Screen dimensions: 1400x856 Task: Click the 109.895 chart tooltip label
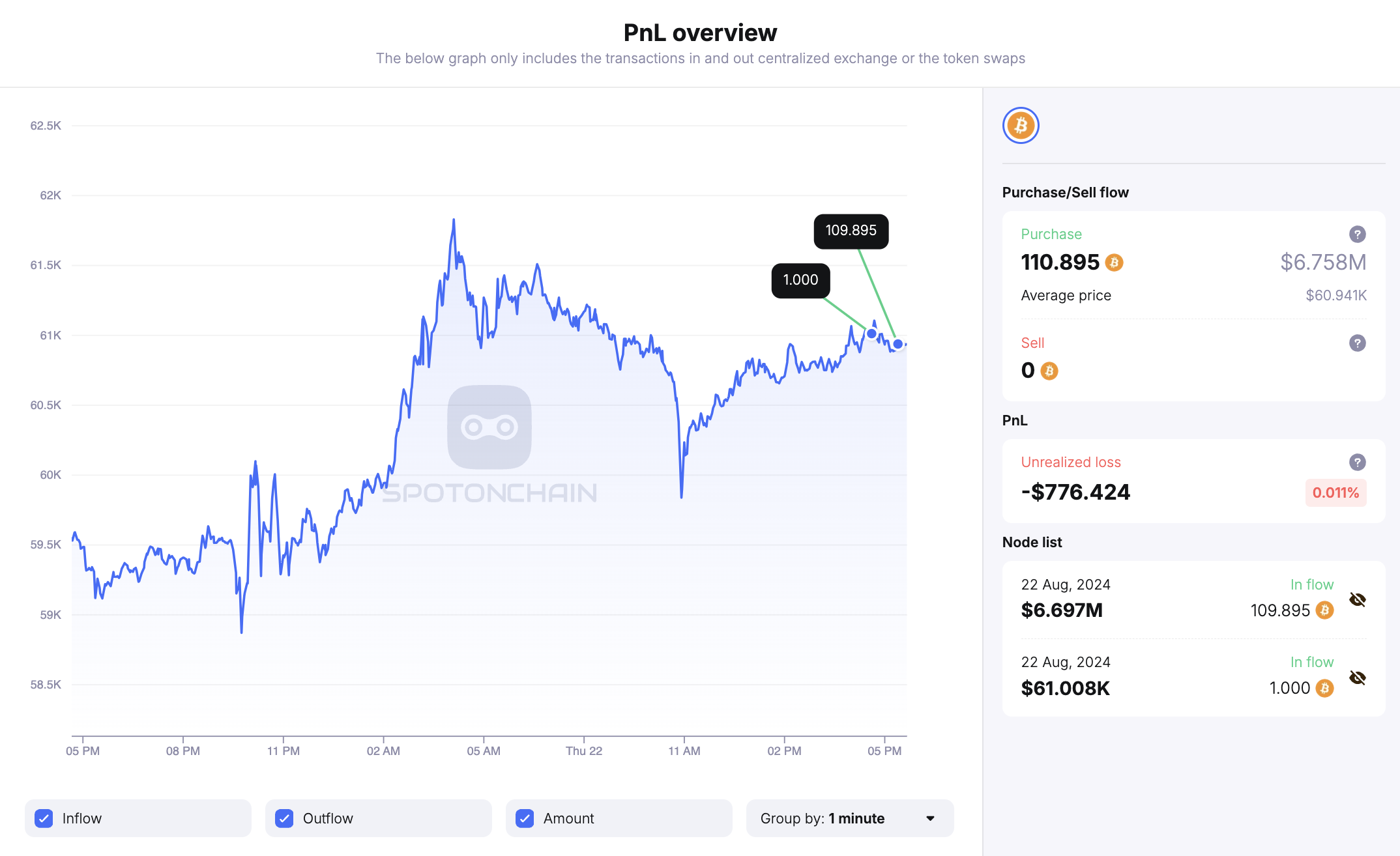(851, 231)
